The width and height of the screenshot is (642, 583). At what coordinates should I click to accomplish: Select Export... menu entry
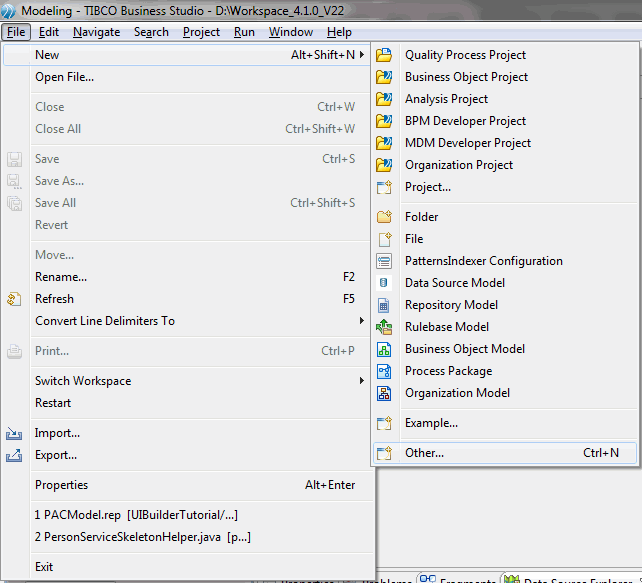[187, 455]
